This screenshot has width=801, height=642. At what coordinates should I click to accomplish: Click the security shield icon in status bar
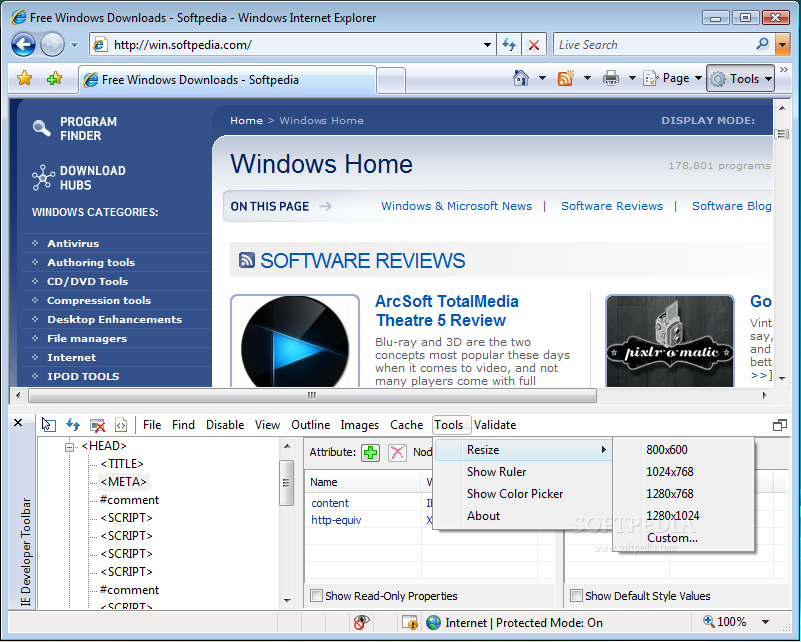410,622
